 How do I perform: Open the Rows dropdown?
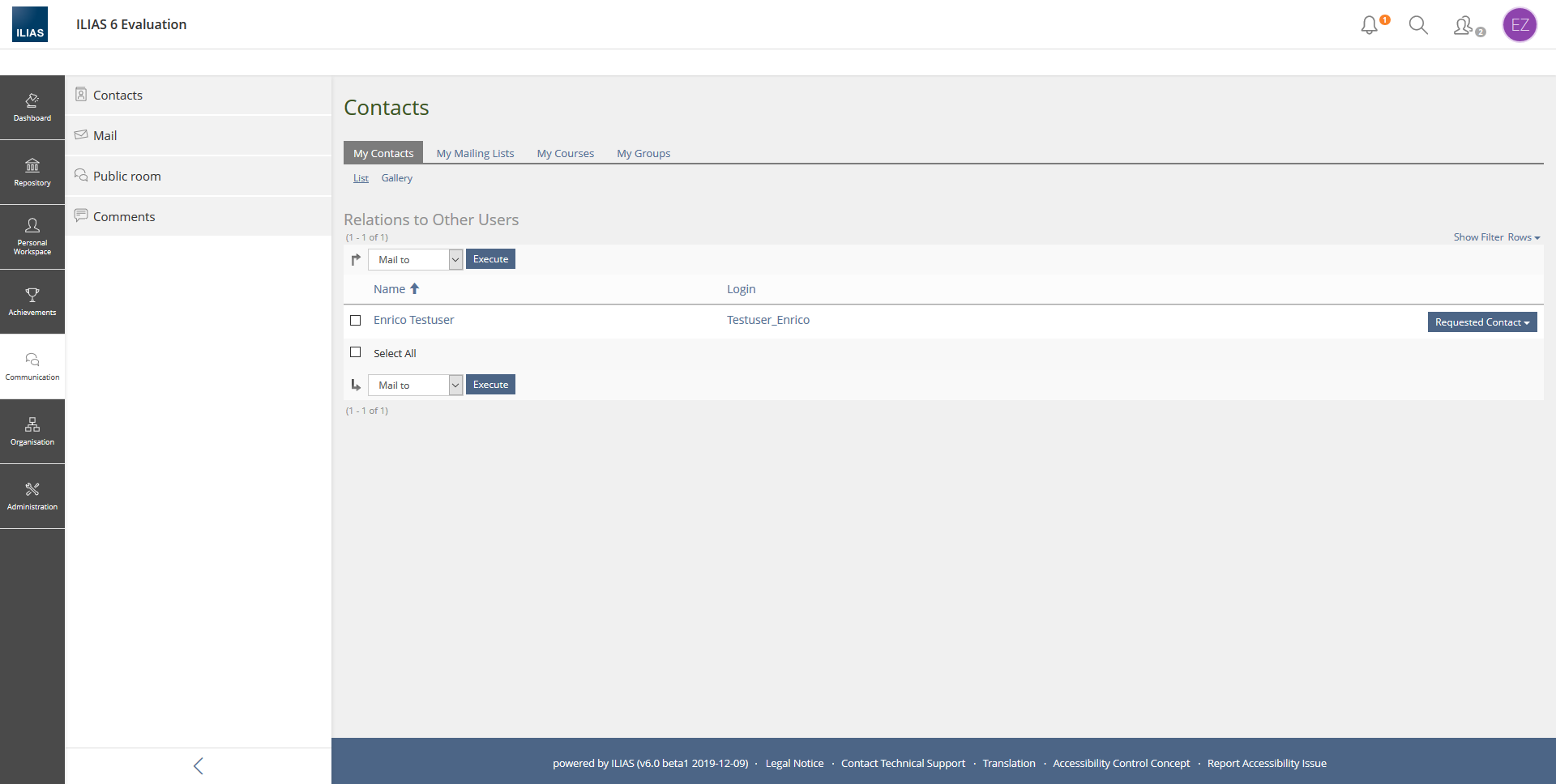(x=1523, y=237)
